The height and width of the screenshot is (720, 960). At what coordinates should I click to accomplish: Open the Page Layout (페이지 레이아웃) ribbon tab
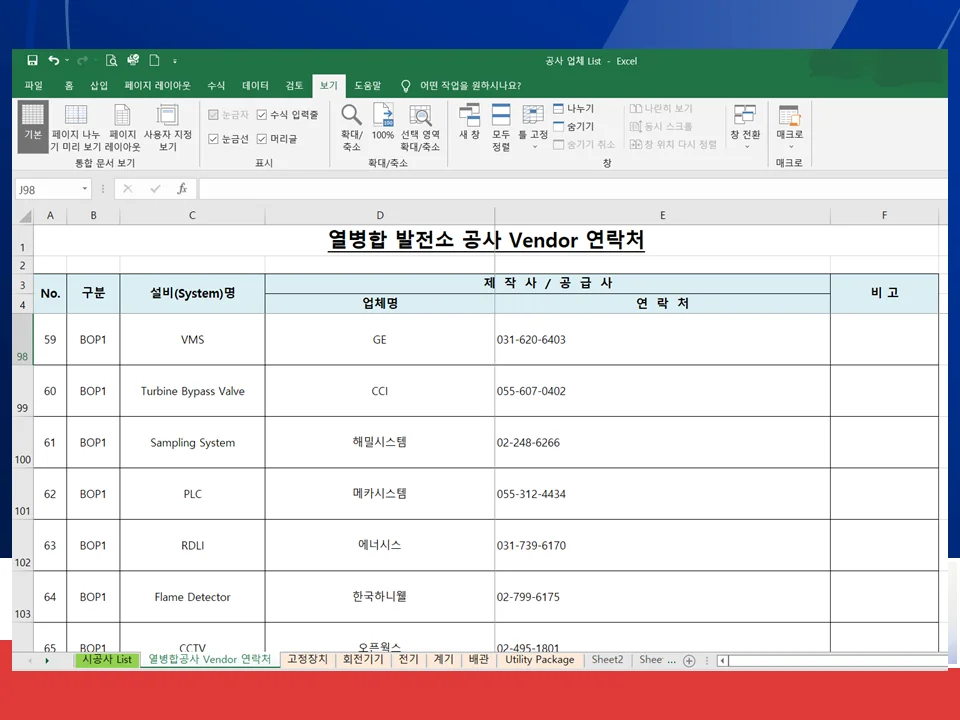coord(157,86)
